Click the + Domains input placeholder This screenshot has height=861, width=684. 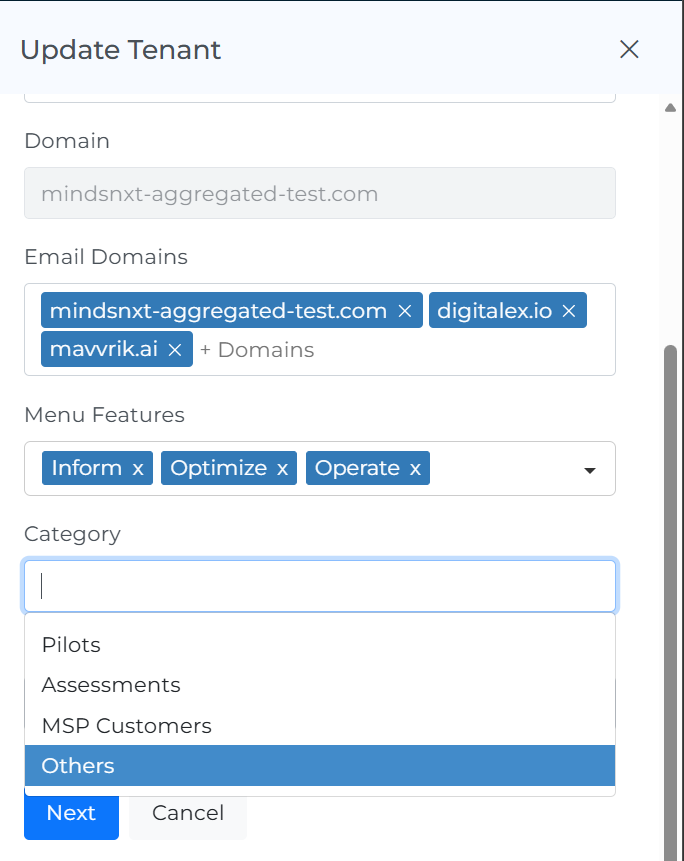pyautogui.click(x=257, y=350)
